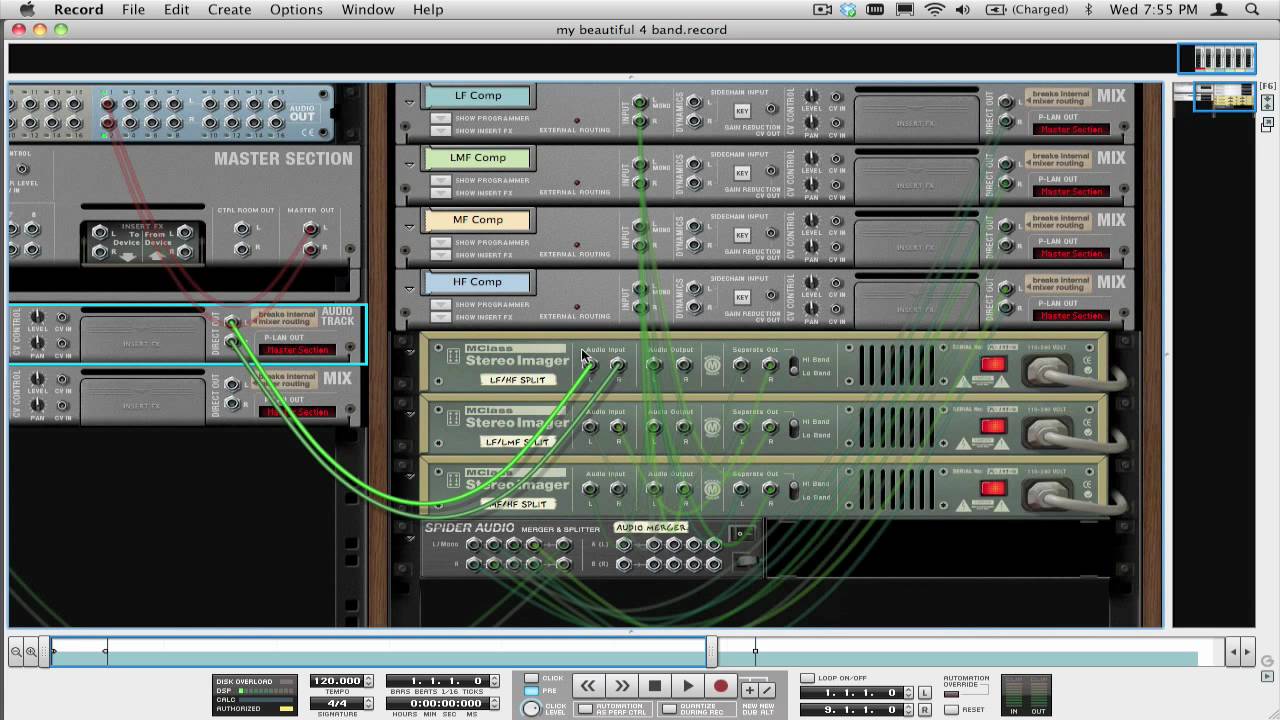Show Insert FX on HF Comp
The width and height of the screenshot is (1280, 720).
[440, 316]
